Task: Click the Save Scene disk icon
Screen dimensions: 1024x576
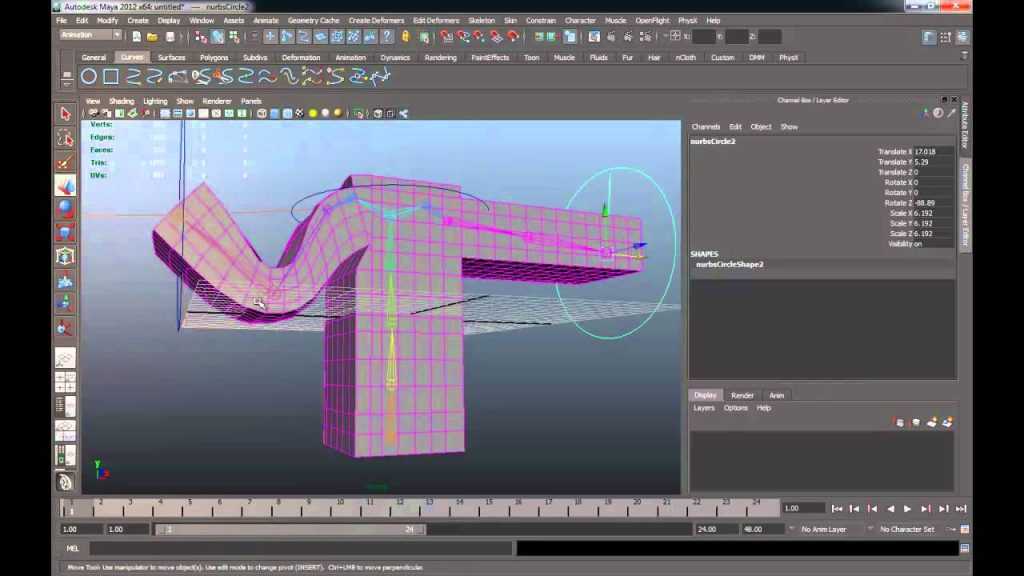Action: pos(170,37)
